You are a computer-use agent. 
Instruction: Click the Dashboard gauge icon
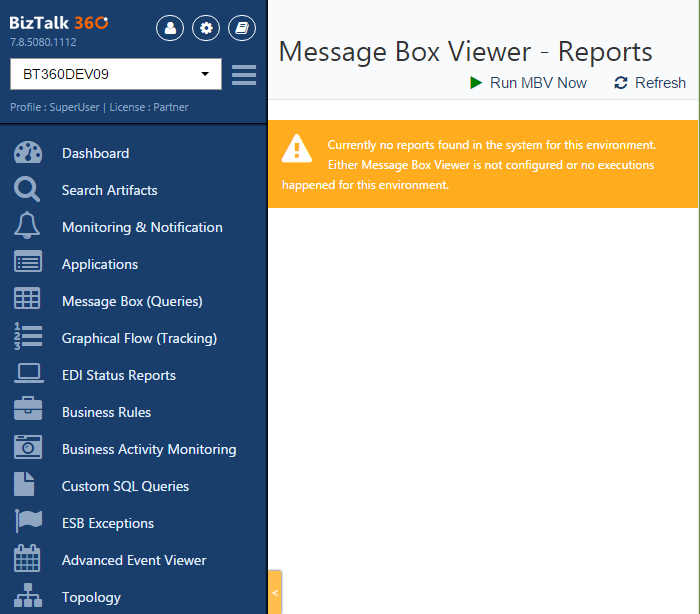pyautogui.click(x=28, y=153)
